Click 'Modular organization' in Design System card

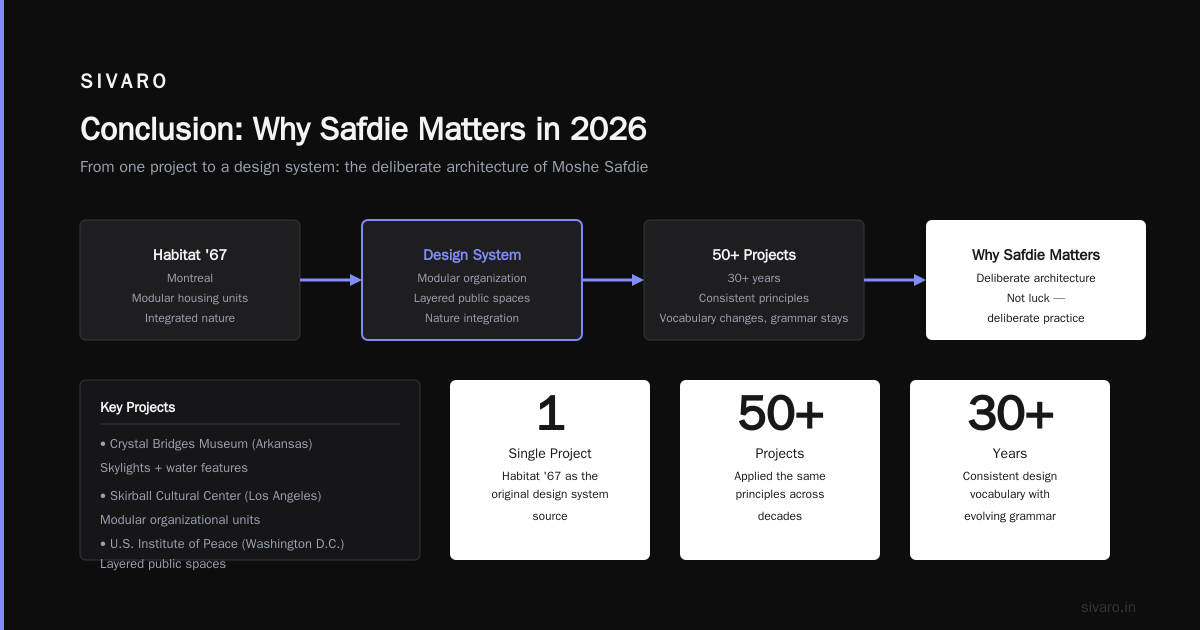(472, 278)
